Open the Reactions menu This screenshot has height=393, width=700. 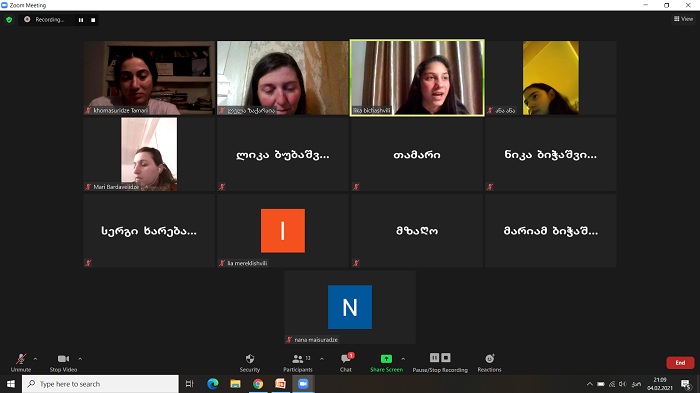[x=490, y=362]
